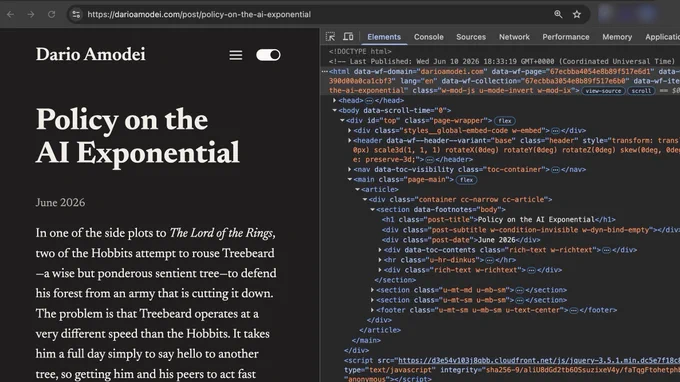Select the h1 post-title element line

pos(498,219)
